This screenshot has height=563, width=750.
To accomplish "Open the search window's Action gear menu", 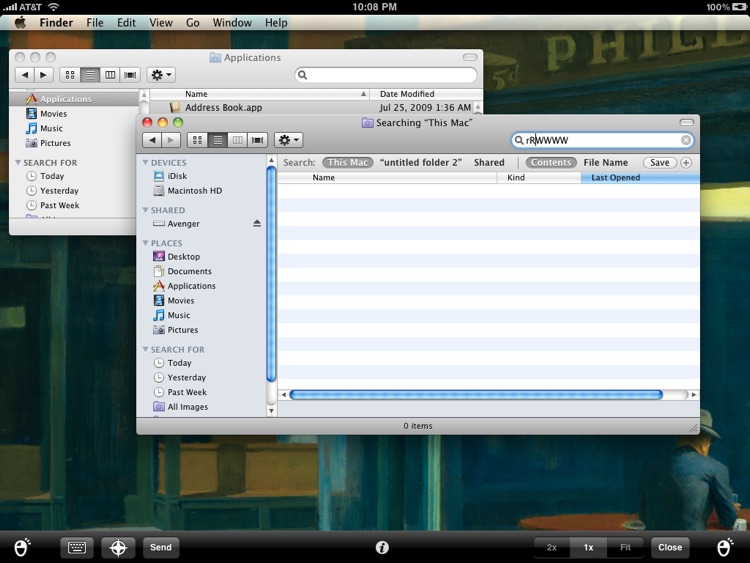I will click(288, 140).
